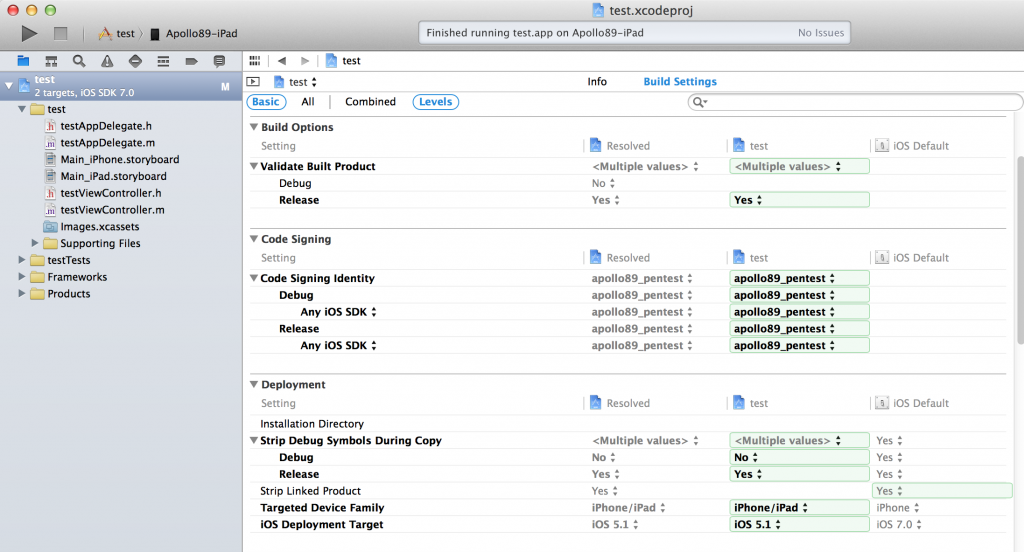This screenshot has height=552, width=1024.
Task: Open the Log navigator speech bubble icon
Action: (x=219, y=61)
